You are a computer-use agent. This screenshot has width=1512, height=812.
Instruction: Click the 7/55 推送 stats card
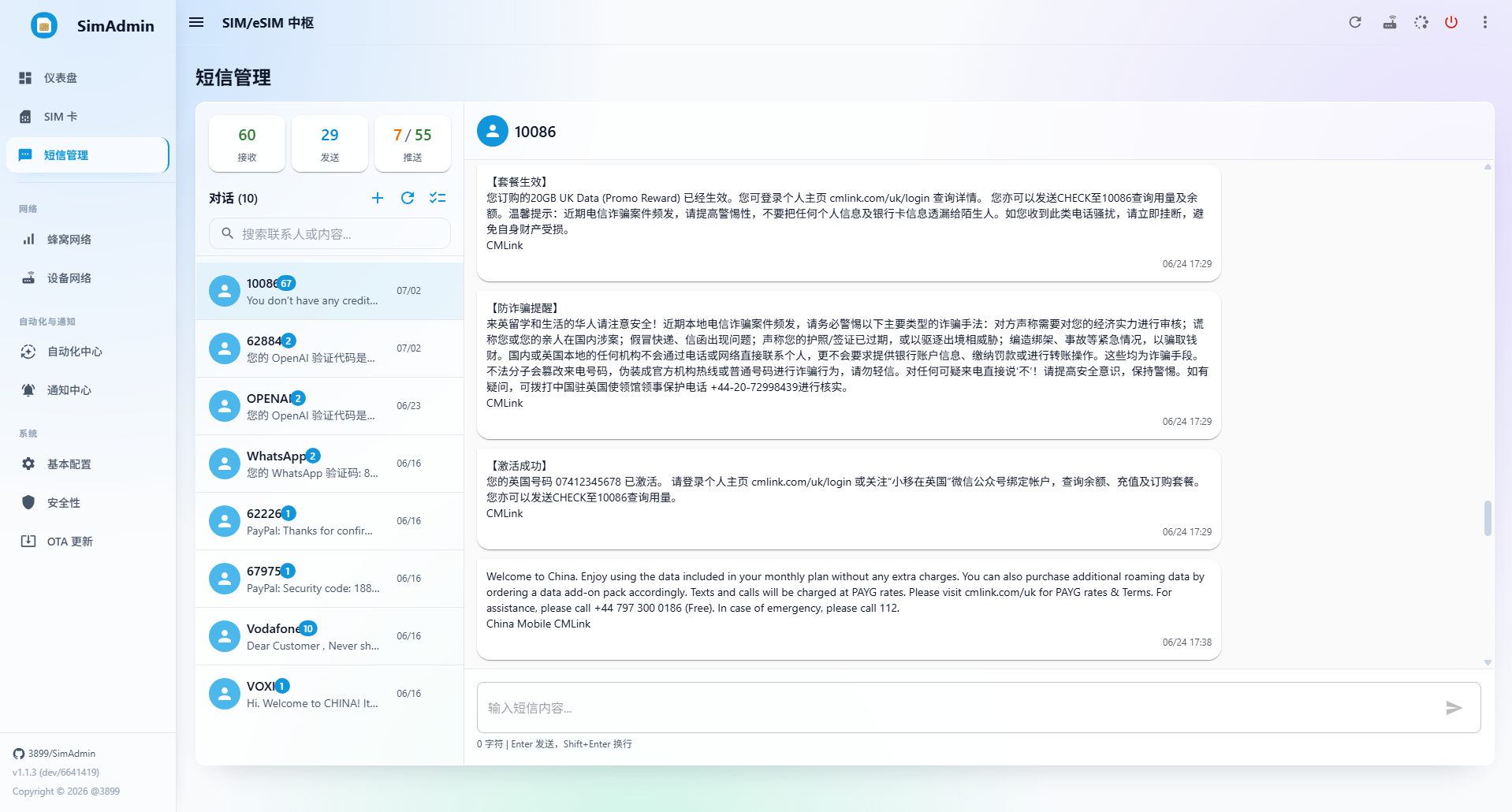click(x=412, y=143)
